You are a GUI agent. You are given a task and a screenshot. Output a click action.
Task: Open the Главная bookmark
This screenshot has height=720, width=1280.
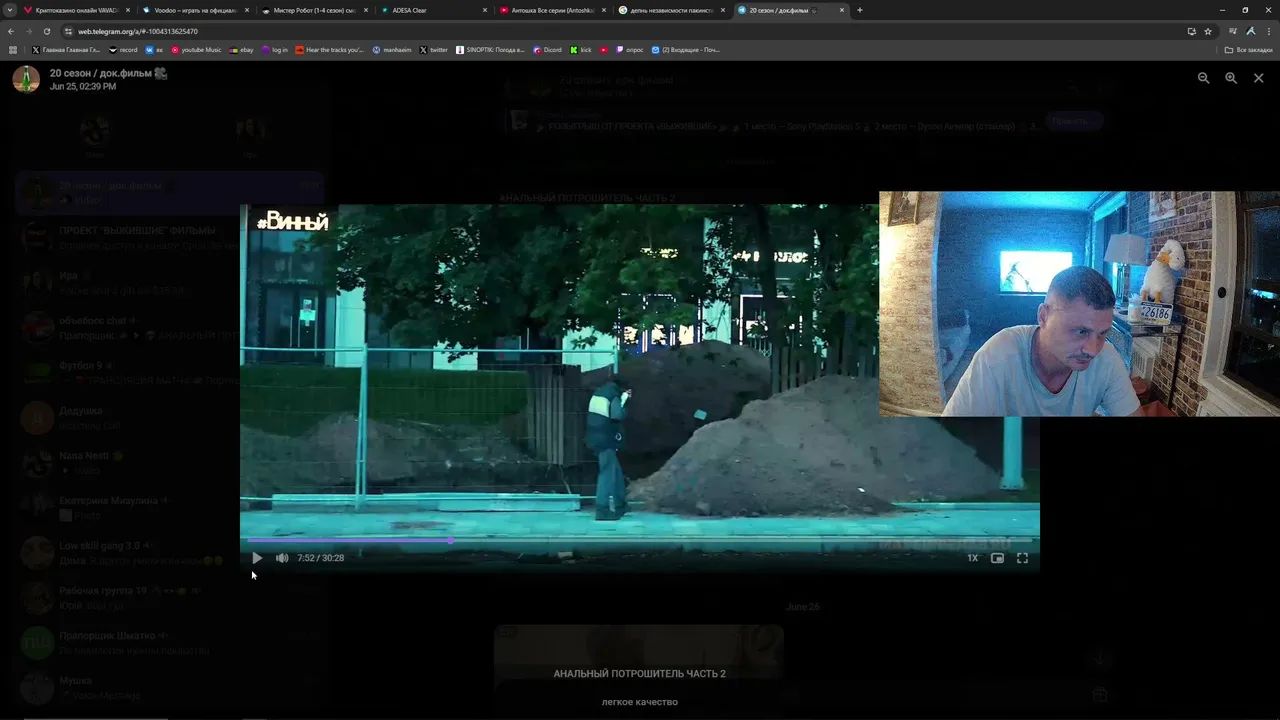pos(66,50)
